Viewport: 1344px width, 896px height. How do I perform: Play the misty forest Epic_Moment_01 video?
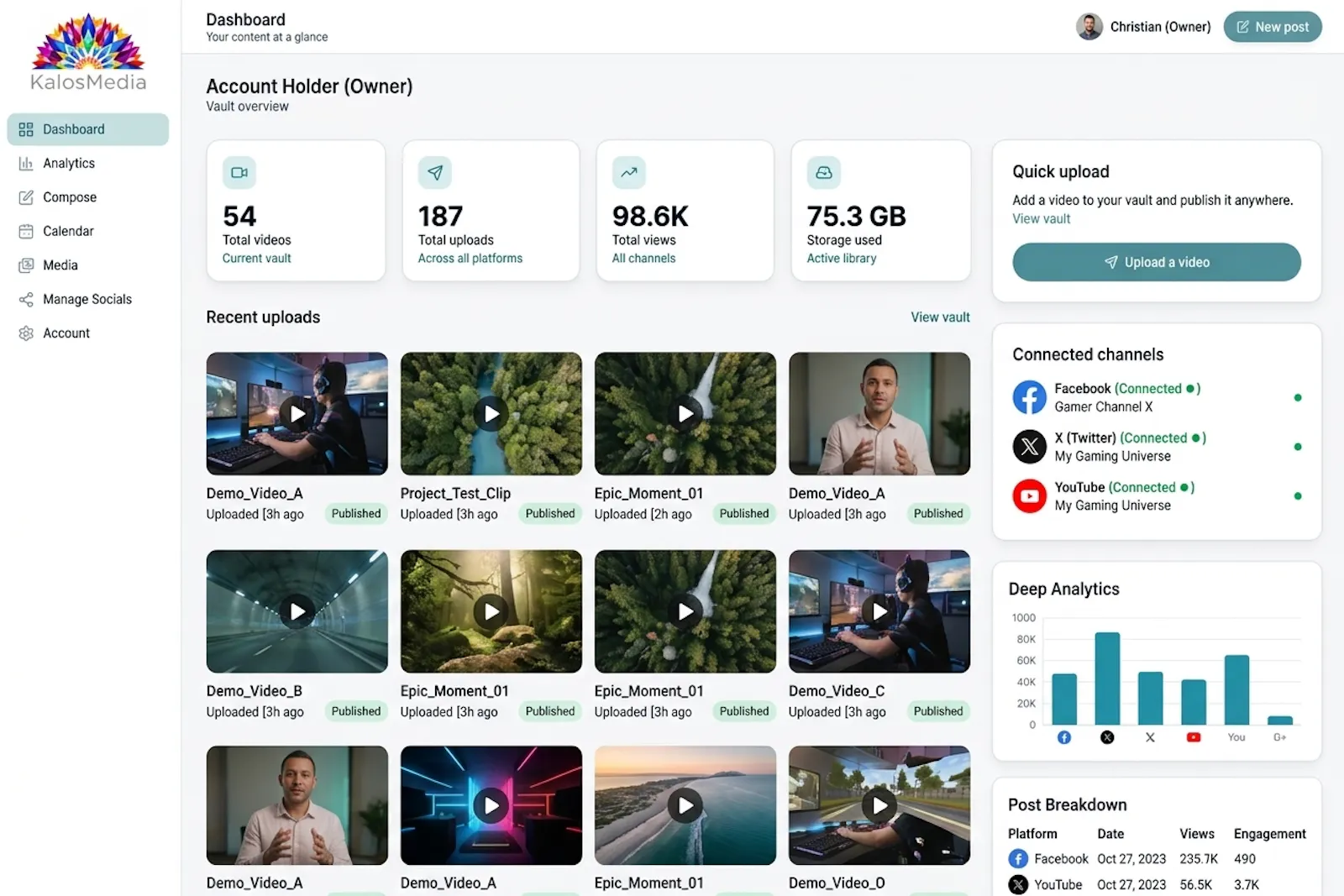pyautogui.click(x=491, y=612)
